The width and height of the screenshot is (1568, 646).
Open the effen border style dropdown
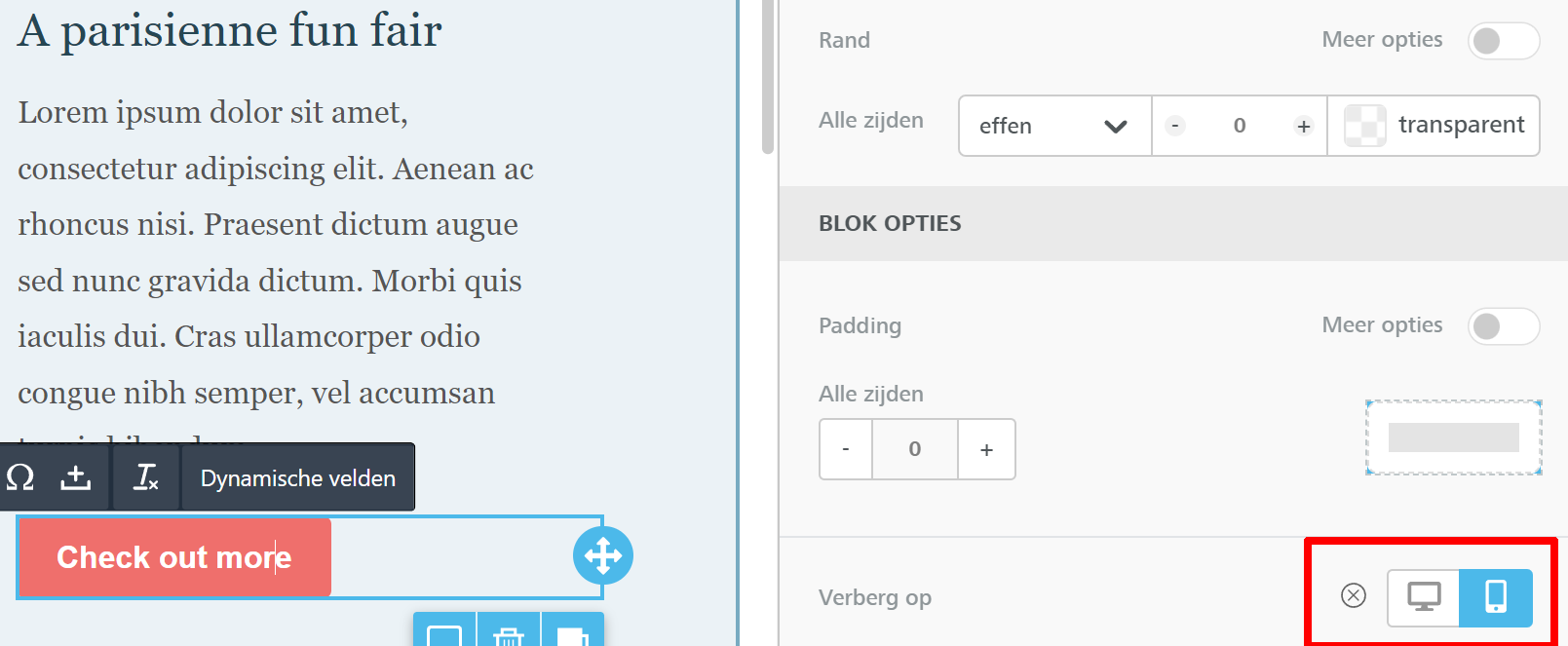click(1054, 126)
